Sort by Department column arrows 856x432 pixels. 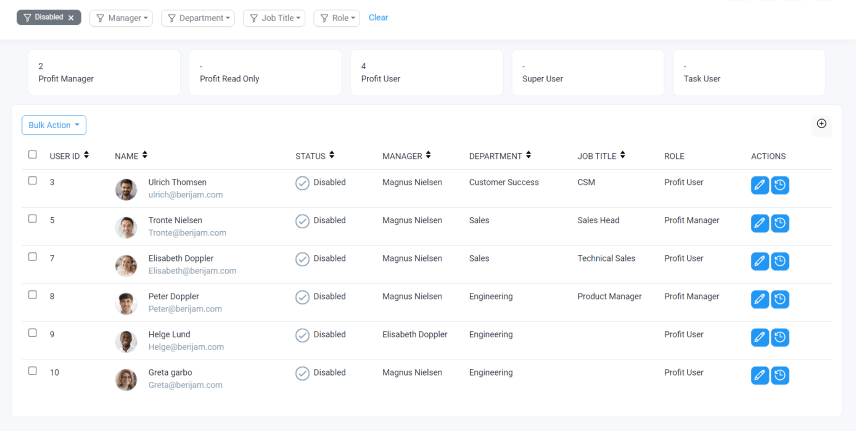528,156
